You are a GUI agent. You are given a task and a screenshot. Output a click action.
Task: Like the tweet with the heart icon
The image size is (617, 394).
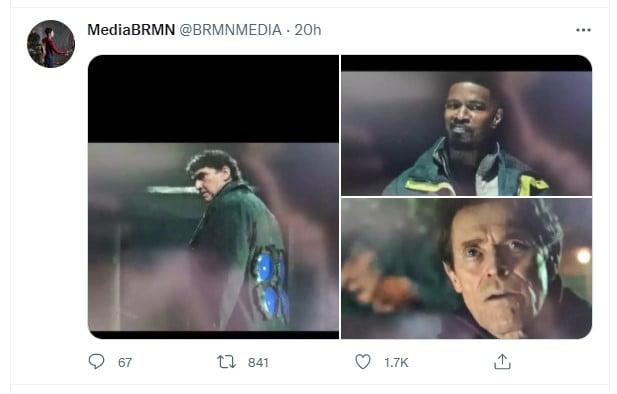(x=363, y=361)
